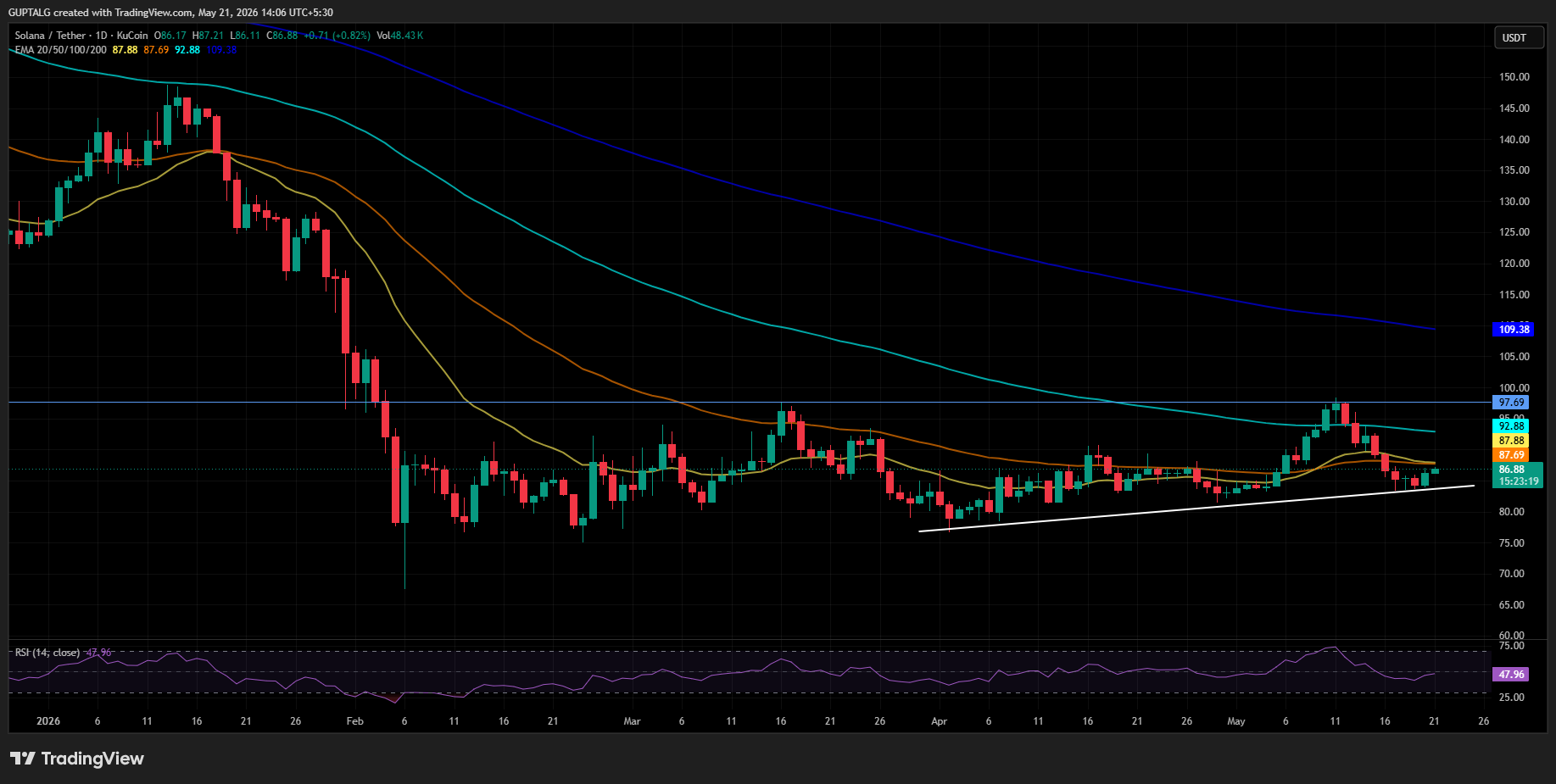Click the May label on time axis

pyautogui.click(x=1236, y=721)
